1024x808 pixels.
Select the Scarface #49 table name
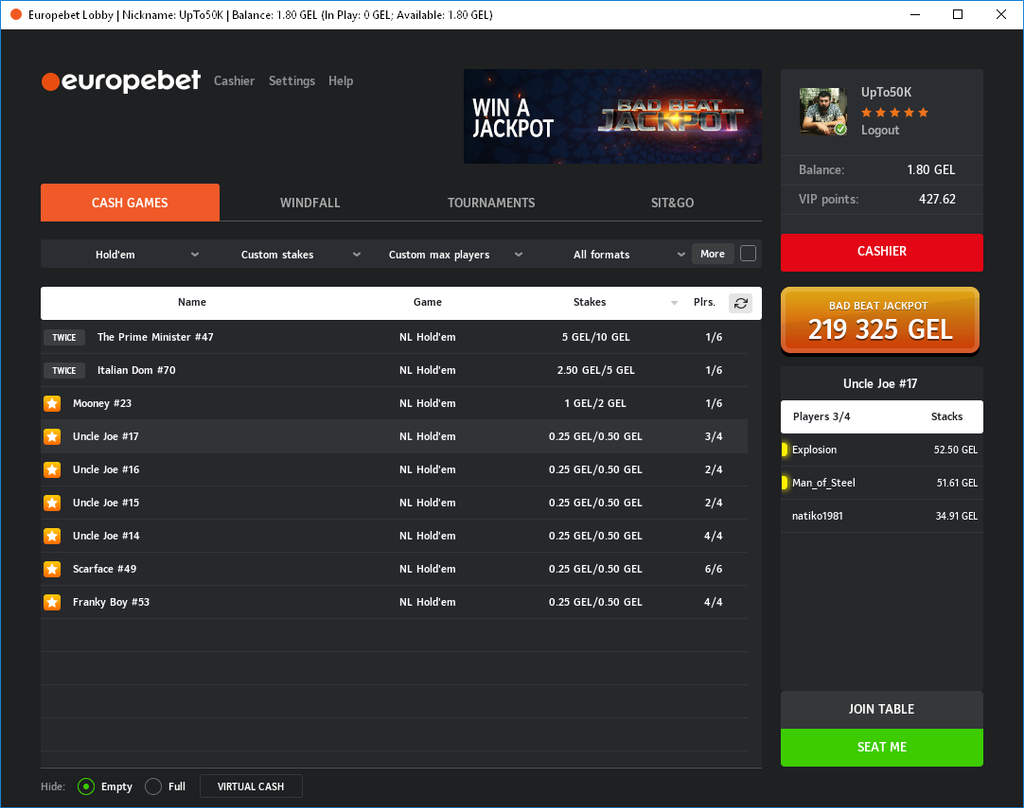pos(104,569)
